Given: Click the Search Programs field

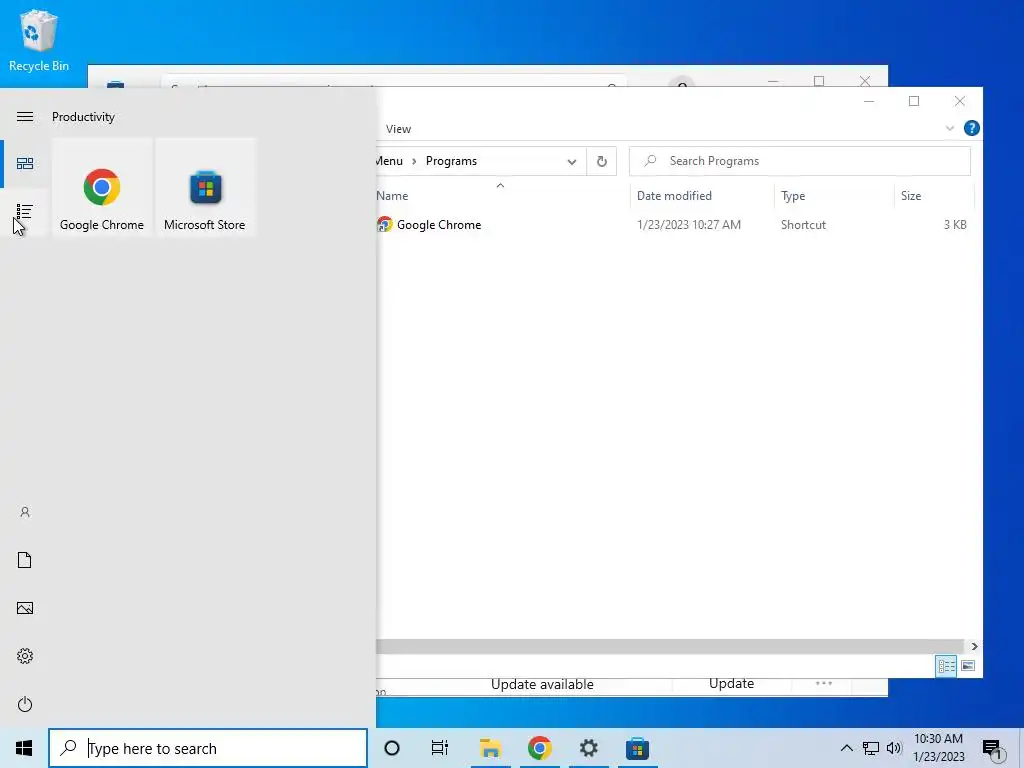Looking at the screenshot, I should tap(800, 161).
